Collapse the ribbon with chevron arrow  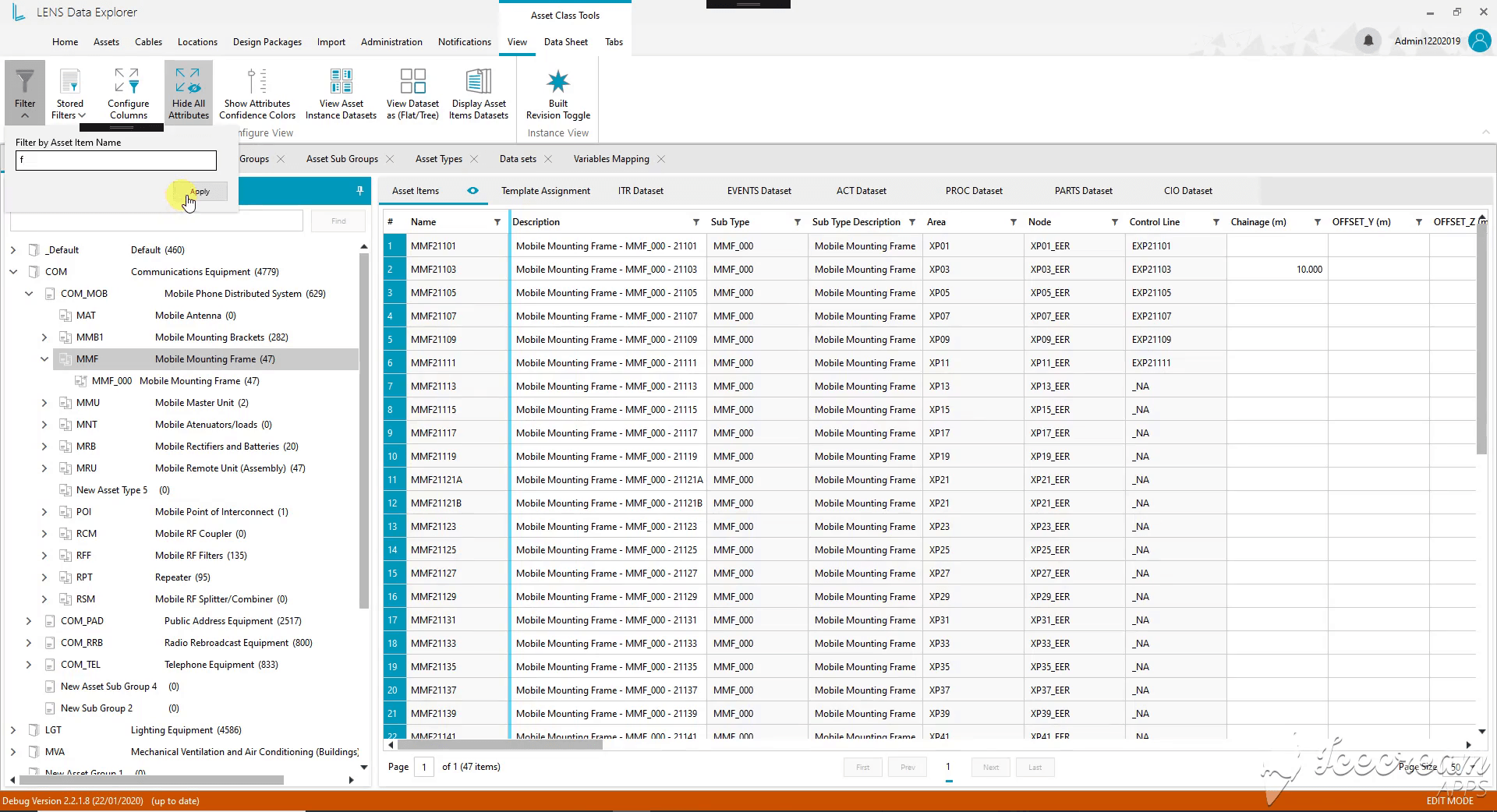point(1485,132)
